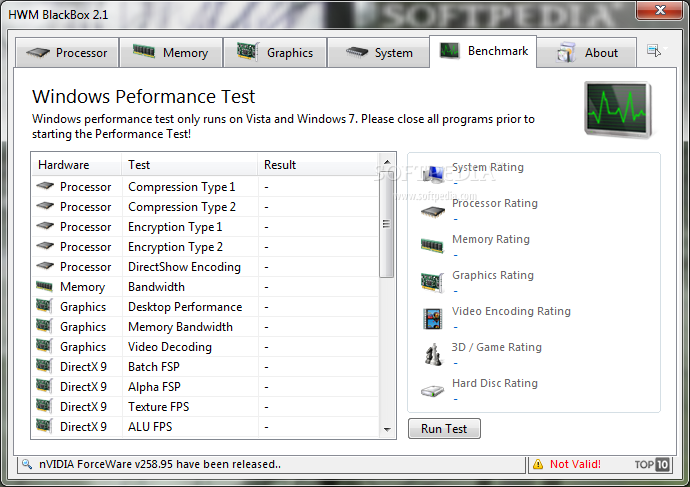Click processor icon in Compression Type 2 row
The height and width of the screenshot is (487, 690).
45,206
